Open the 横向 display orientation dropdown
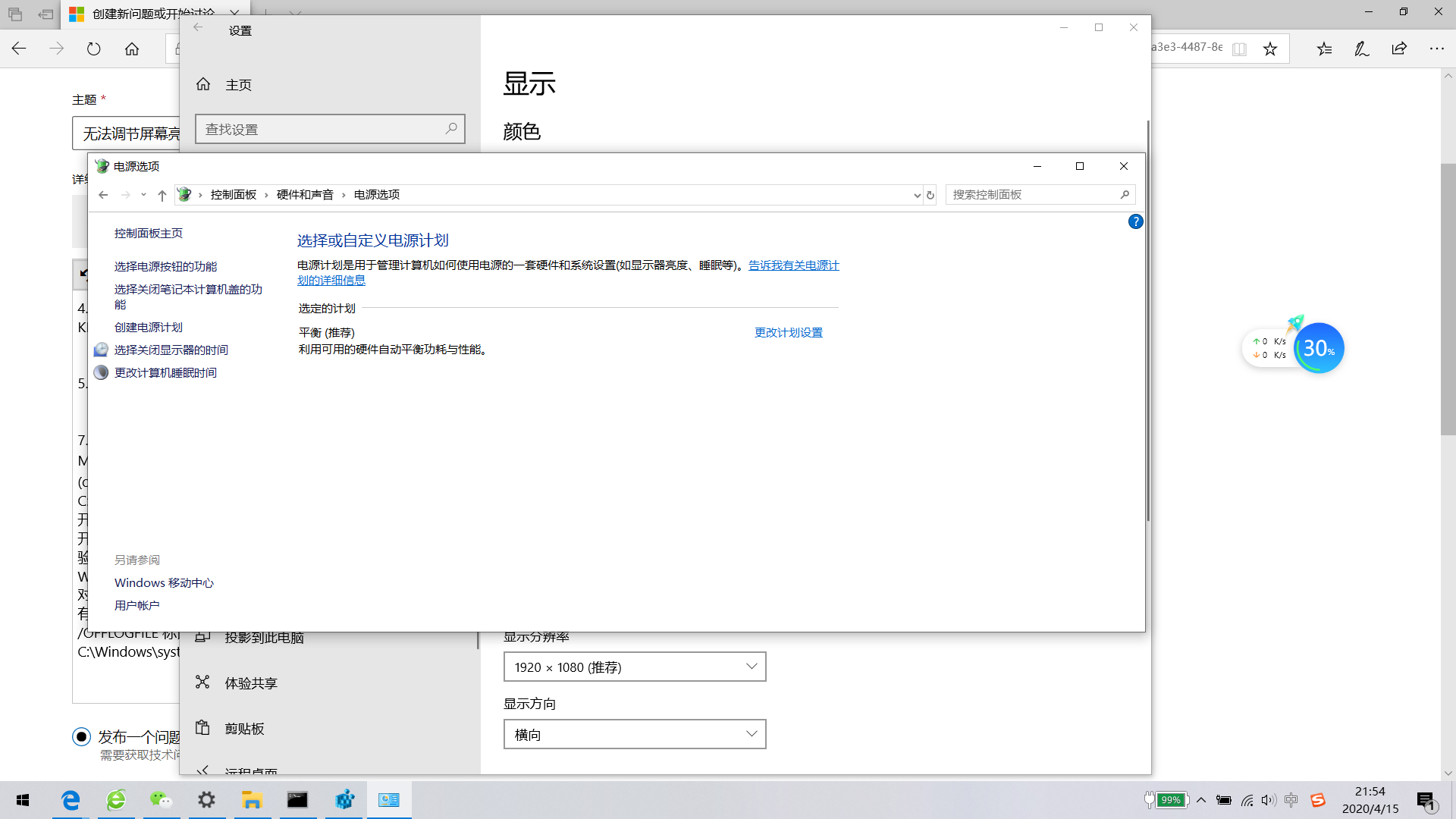 point(635,734)
